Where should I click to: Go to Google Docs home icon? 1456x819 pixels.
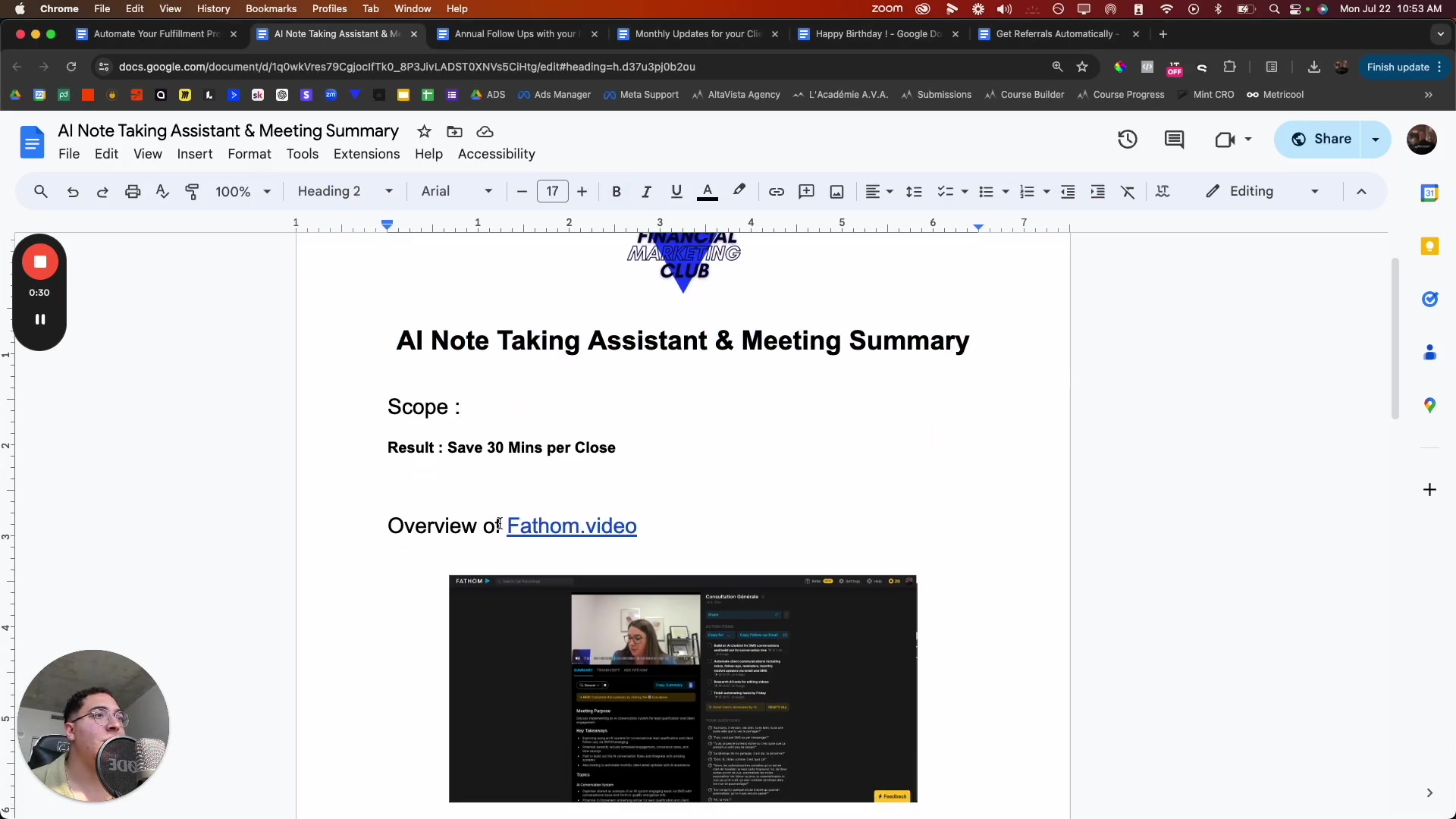[x=32, y=142]
